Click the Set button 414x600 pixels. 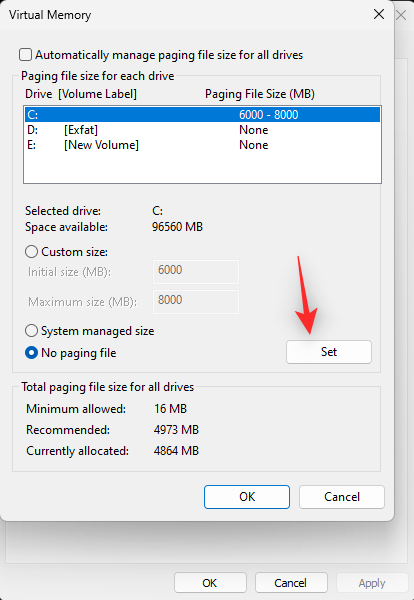tap(329, 352)
